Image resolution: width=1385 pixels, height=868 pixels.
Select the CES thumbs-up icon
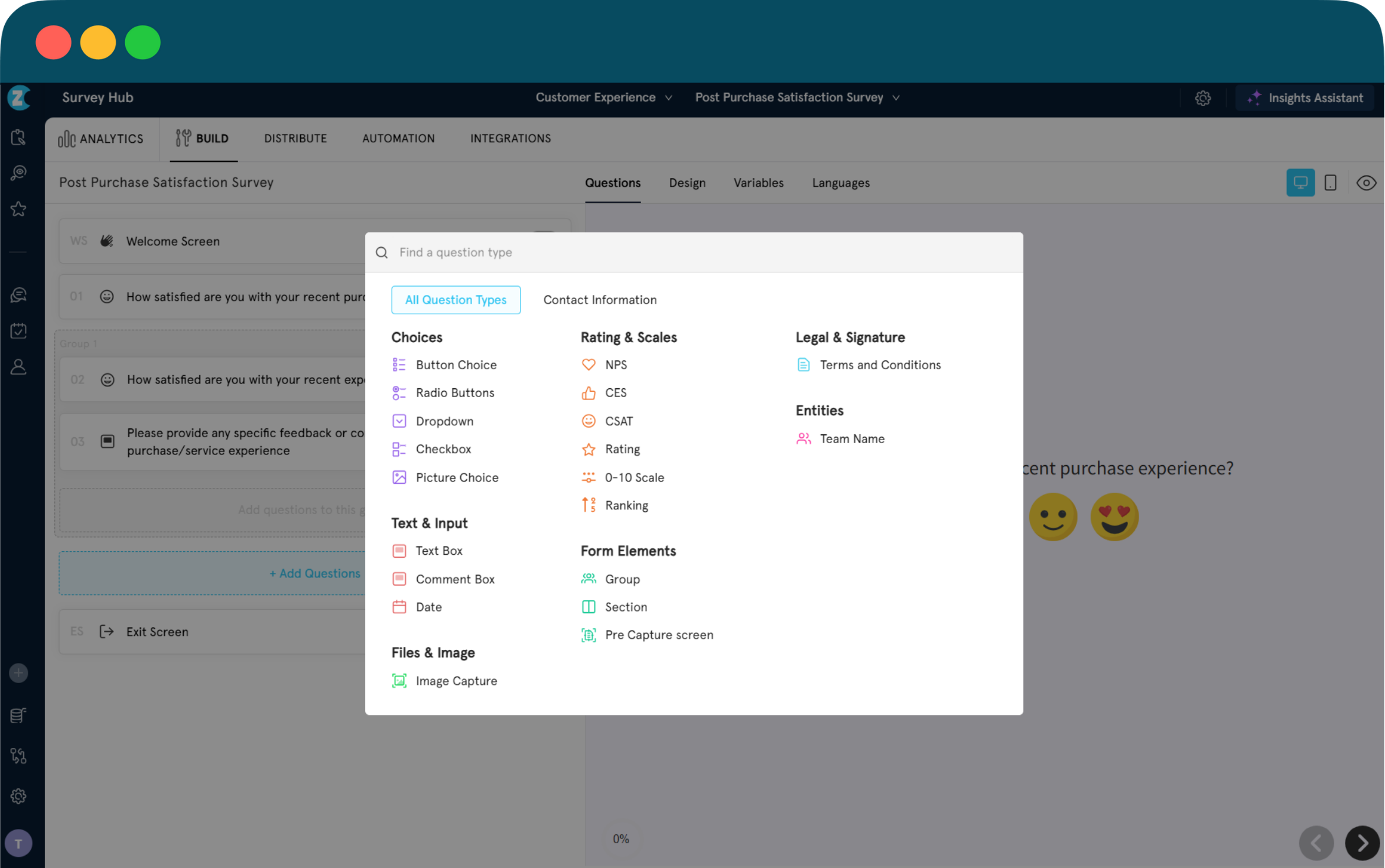(x=589, y=393)
